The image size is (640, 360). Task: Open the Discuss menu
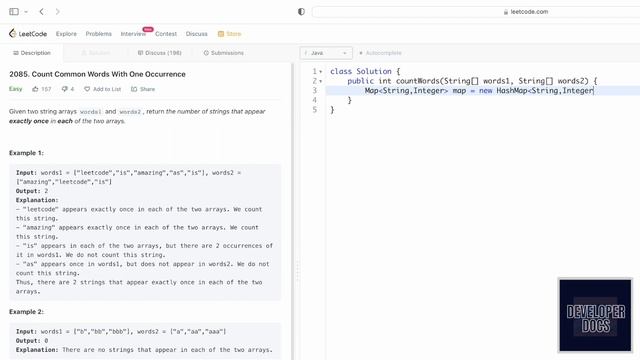(196, 34)
